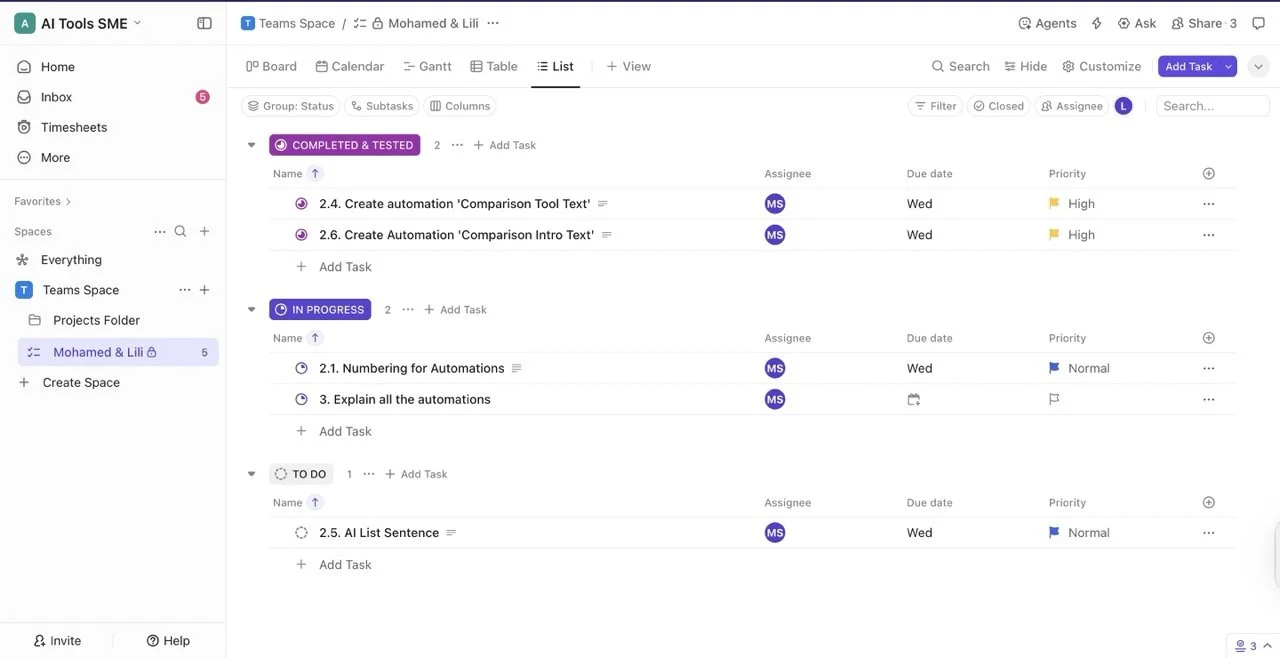Toggle the Subtasks display option
Viewport: 1280px width, 658px height.
click(x=382, y=106)
